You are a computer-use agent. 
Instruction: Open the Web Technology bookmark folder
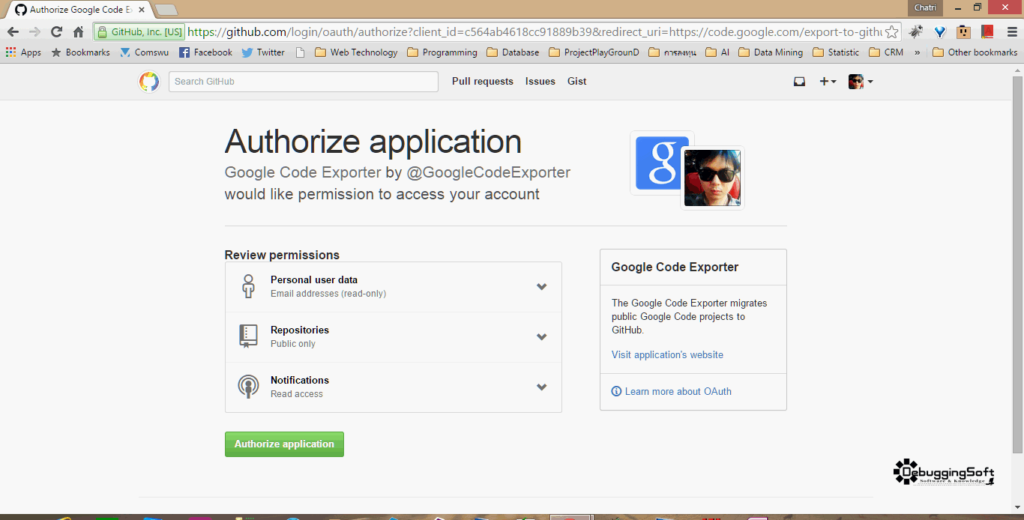tap(356, 52)
